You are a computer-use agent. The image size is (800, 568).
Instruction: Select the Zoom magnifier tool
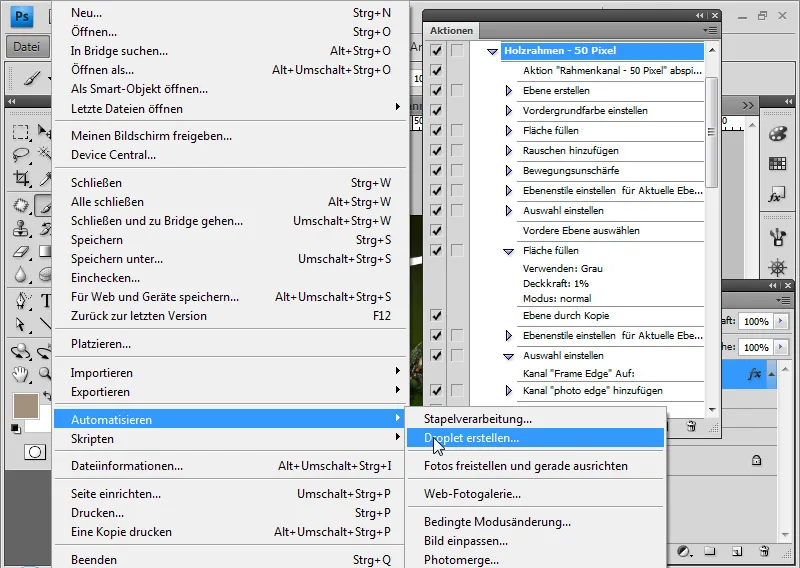point(45,374)
